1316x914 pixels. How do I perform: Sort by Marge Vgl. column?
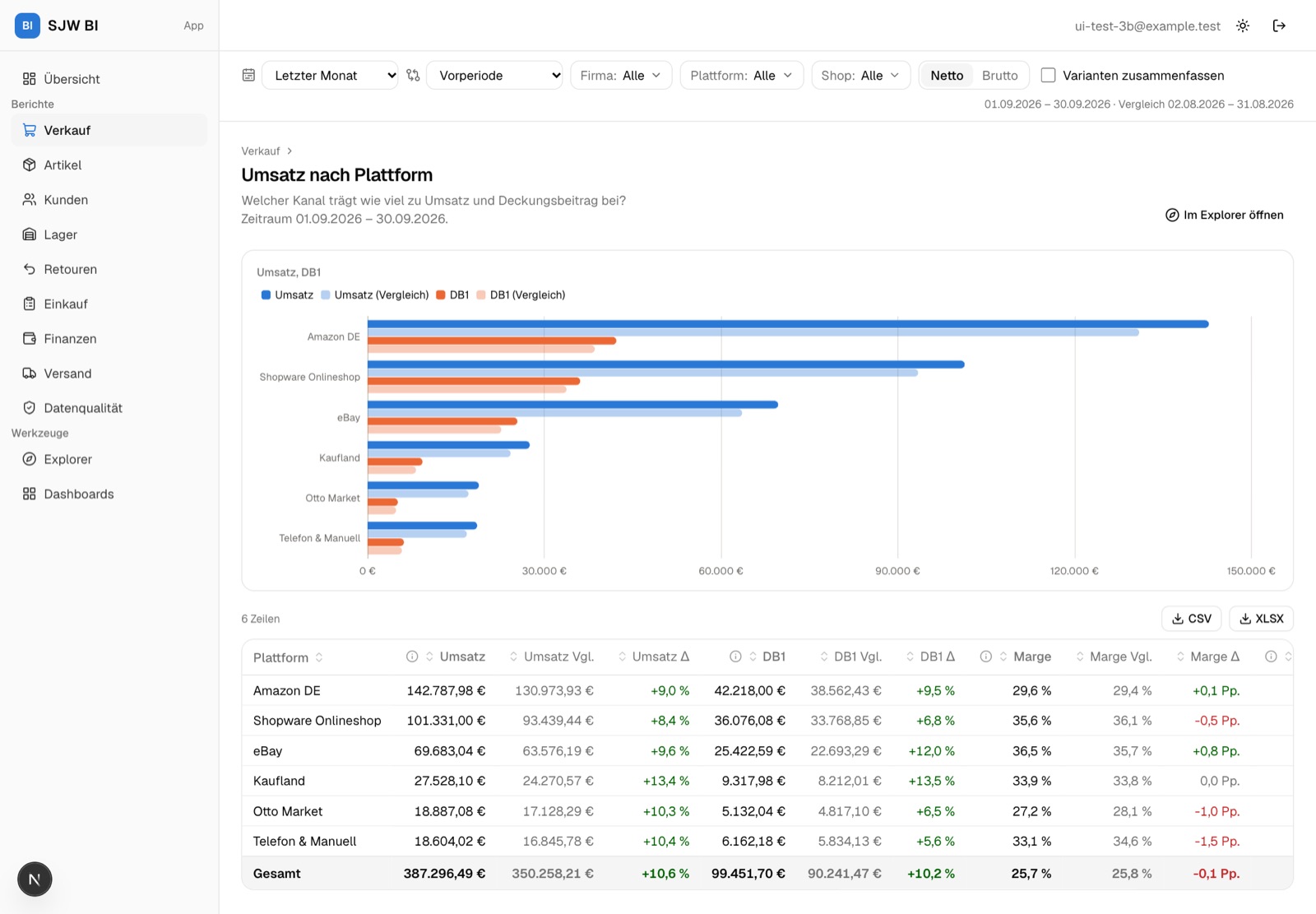point(1114,657)
